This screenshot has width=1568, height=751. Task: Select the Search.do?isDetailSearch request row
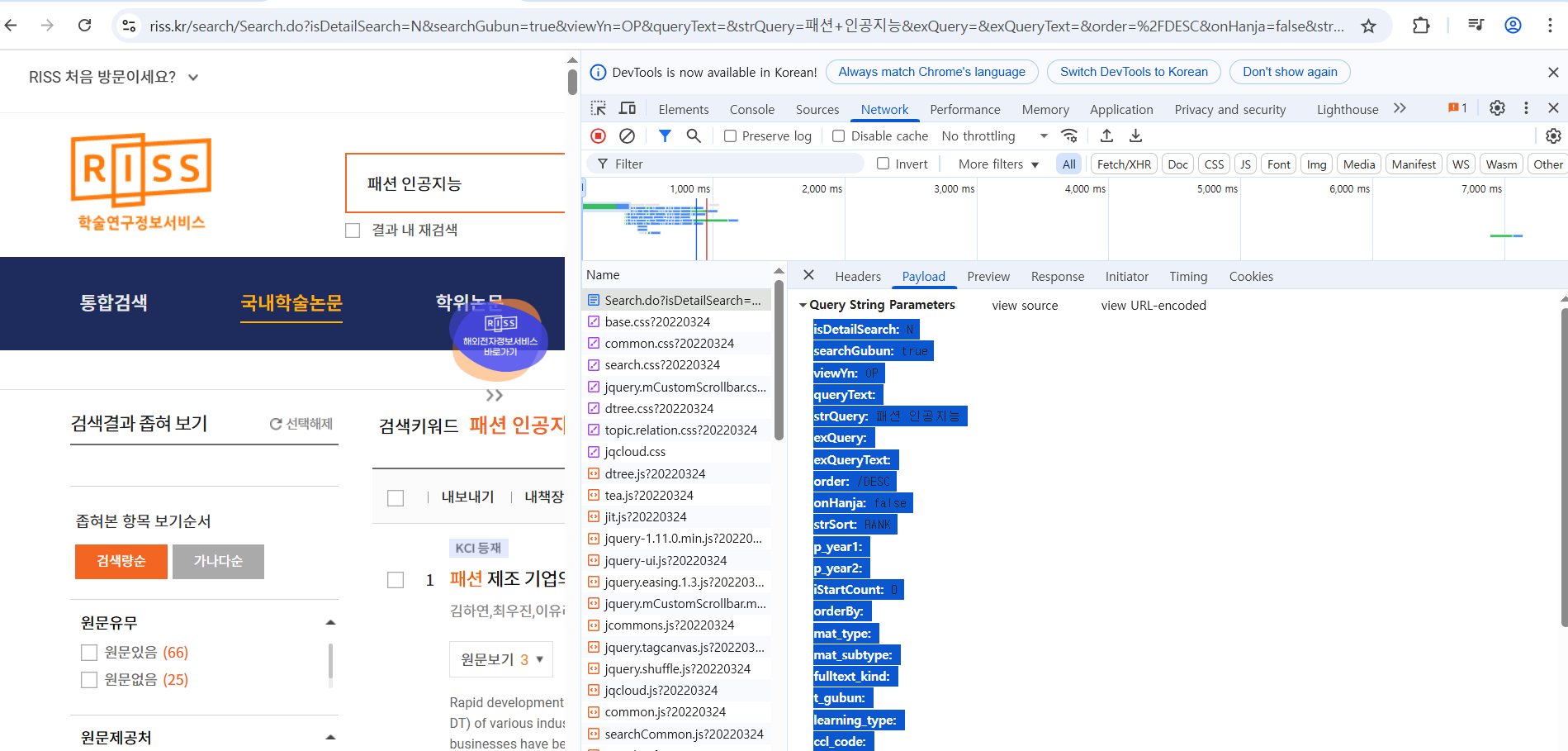(676, 300)
